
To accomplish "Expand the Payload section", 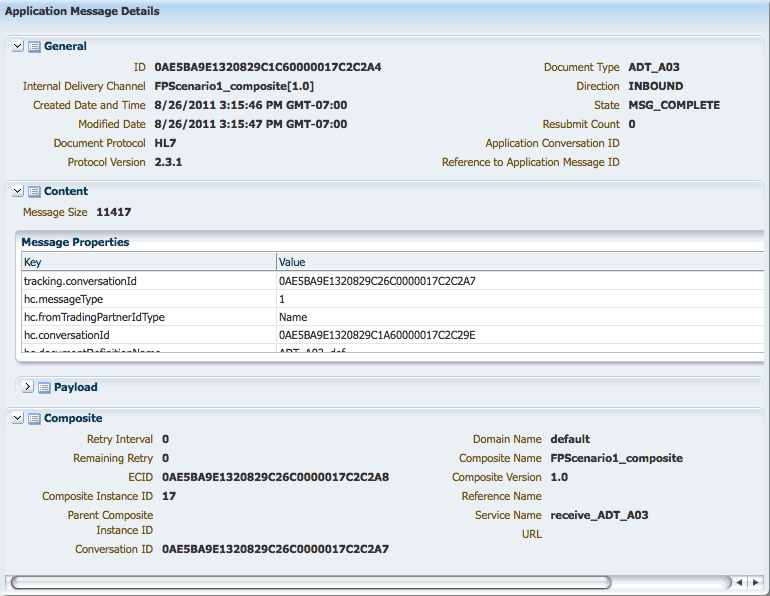I will (28, 387).
